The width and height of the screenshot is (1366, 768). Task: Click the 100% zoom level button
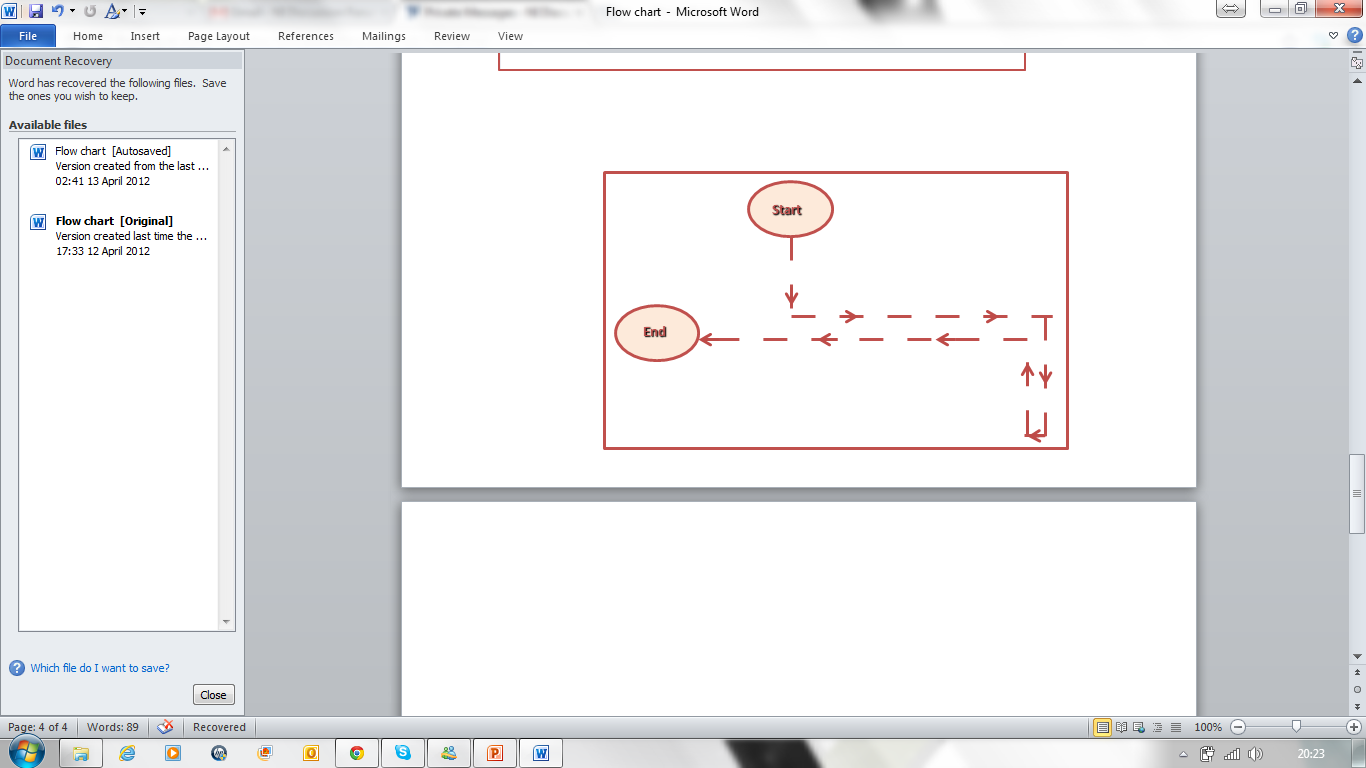tap(1208, 727)
